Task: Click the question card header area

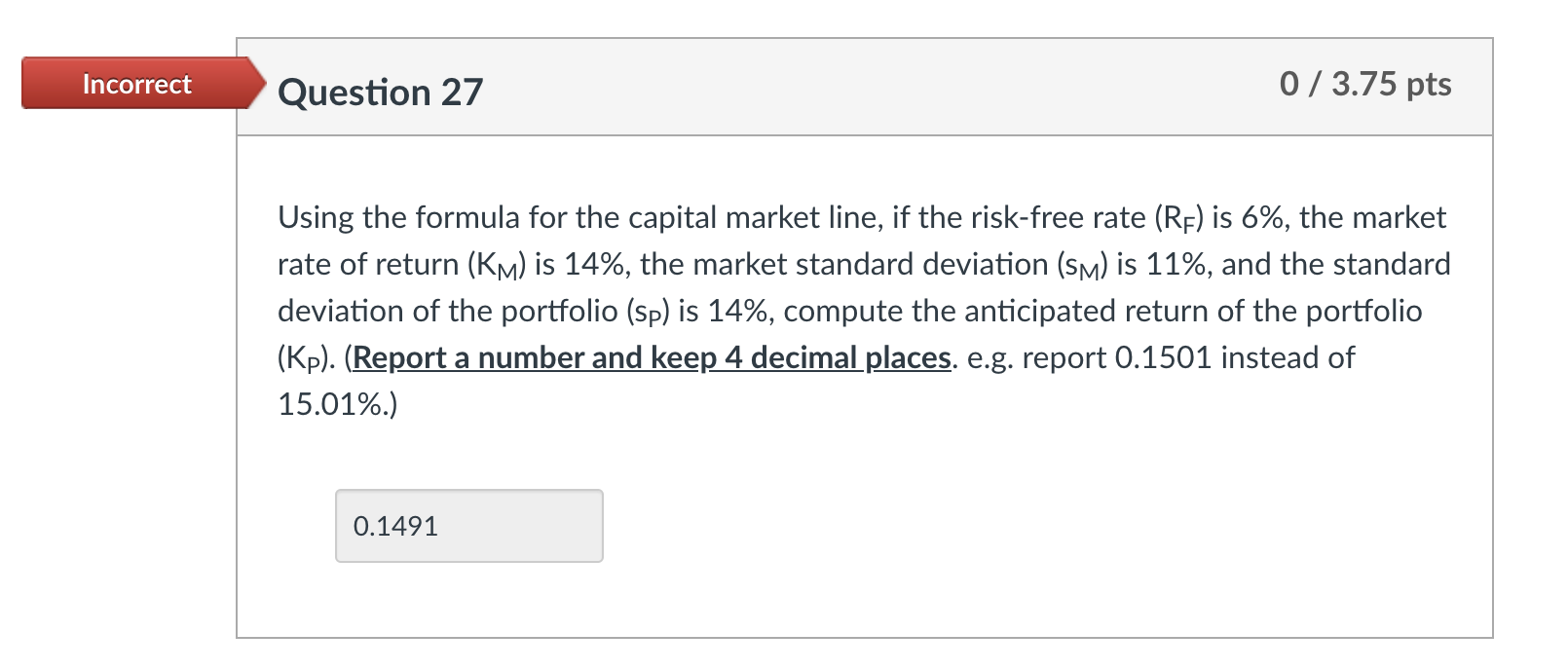Action: [877, 88]
